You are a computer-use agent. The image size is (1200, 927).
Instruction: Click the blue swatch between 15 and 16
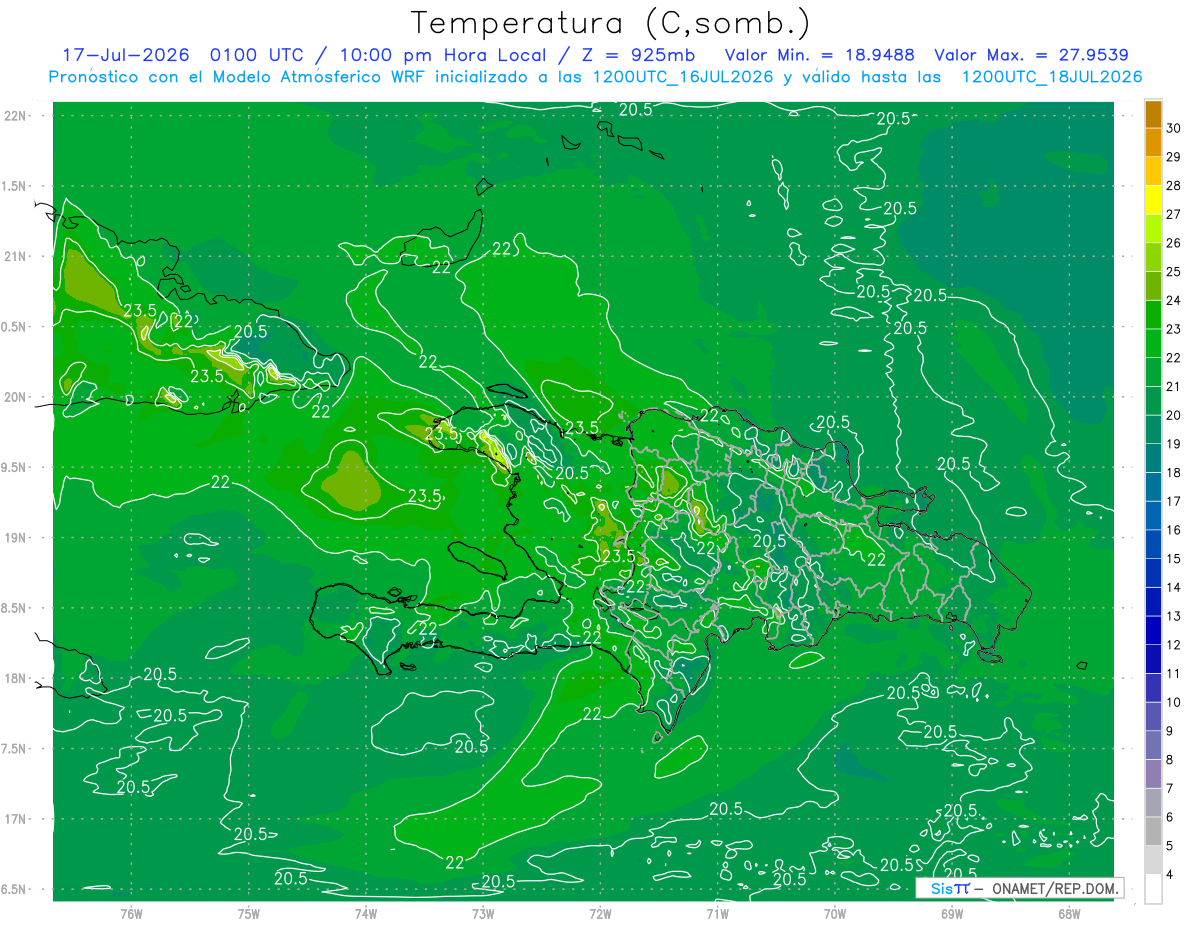[1153, 545]
